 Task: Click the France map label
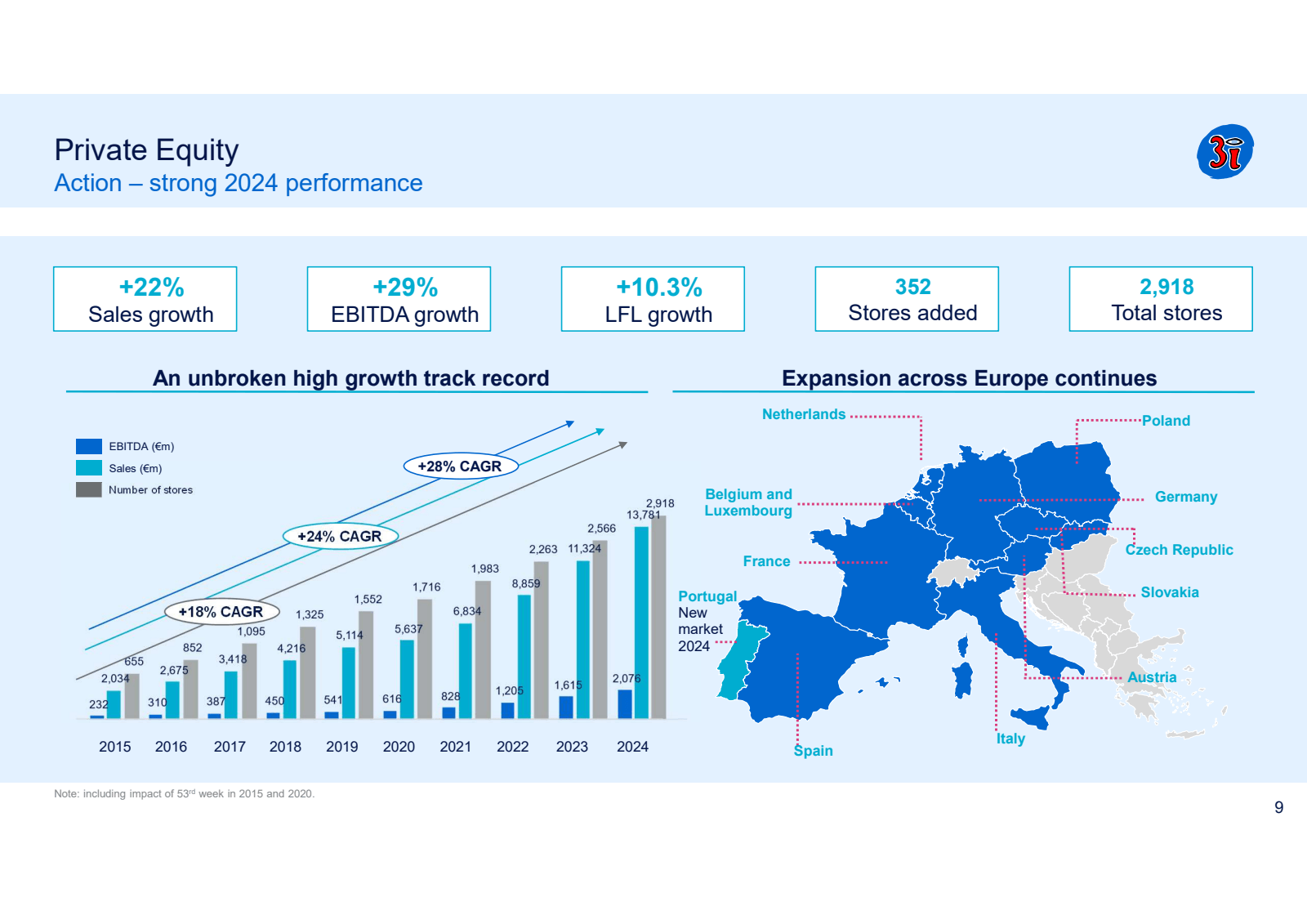(767, 561)
